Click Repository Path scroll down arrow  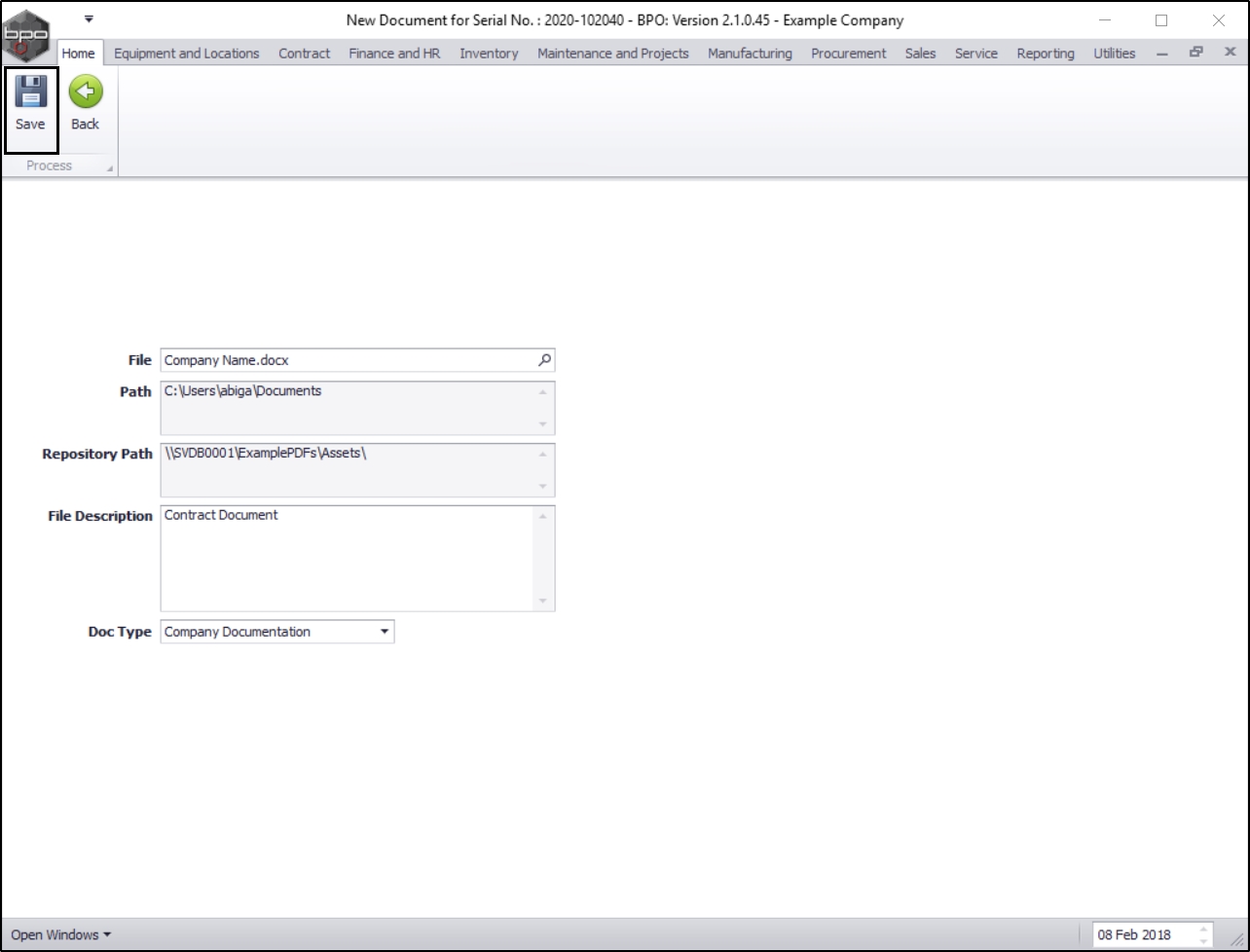click(x=543, y=488)
